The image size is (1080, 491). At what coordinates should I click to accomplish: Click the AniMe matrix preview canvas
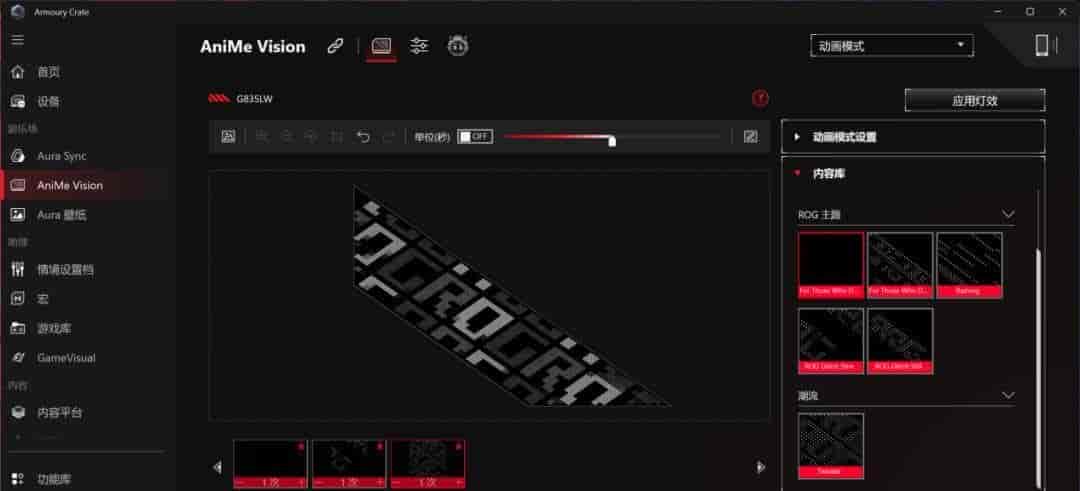coord(489,296)
